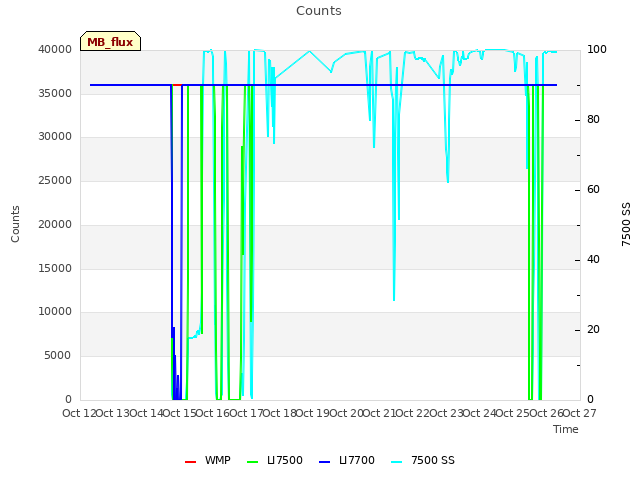Click the 80 right axis tick label
640x480 pixels.
pyautogui.click(x=593, y=120)
